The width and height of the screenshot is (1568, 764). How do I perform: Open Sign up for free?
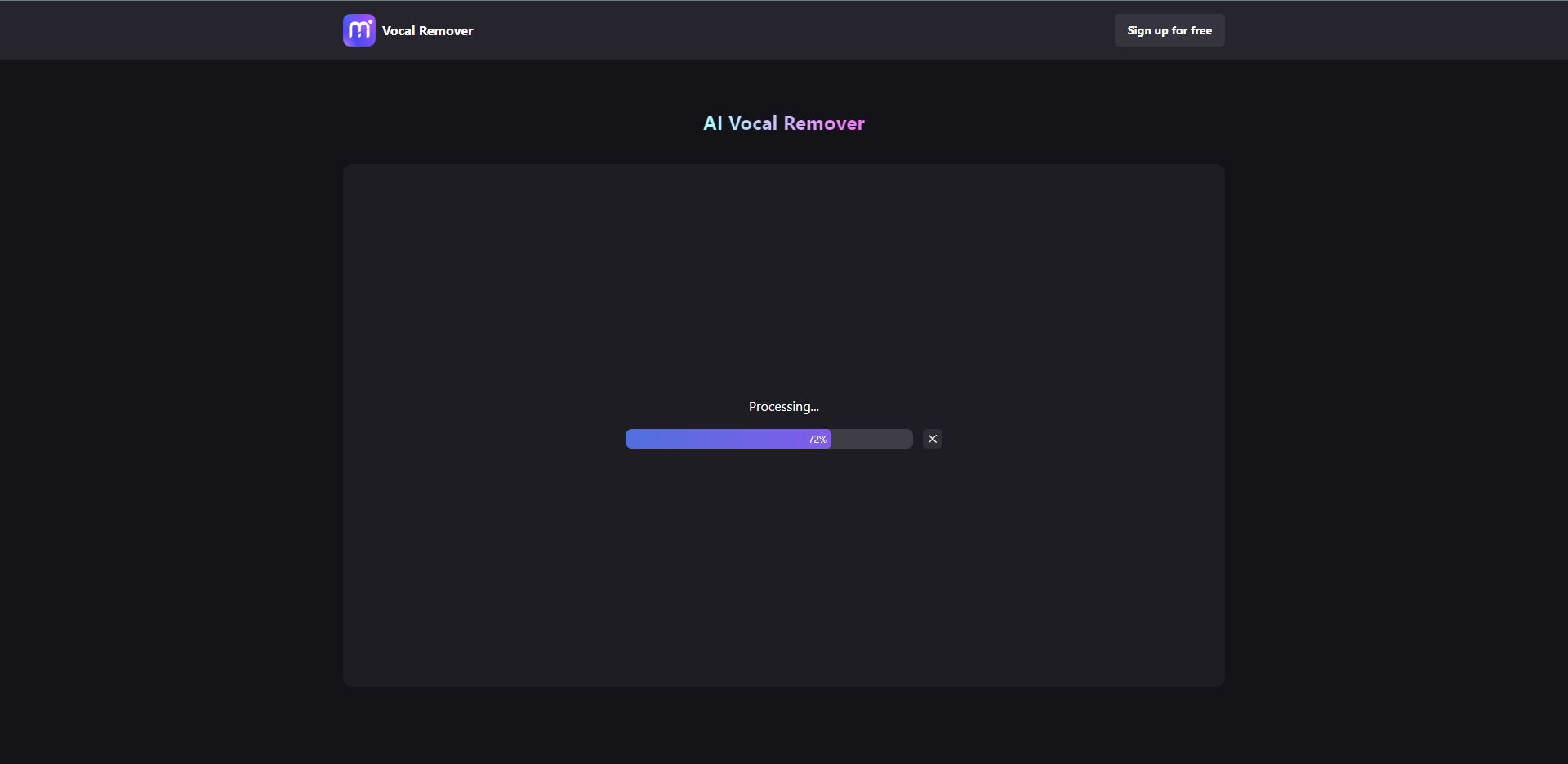pos(1169,30)
